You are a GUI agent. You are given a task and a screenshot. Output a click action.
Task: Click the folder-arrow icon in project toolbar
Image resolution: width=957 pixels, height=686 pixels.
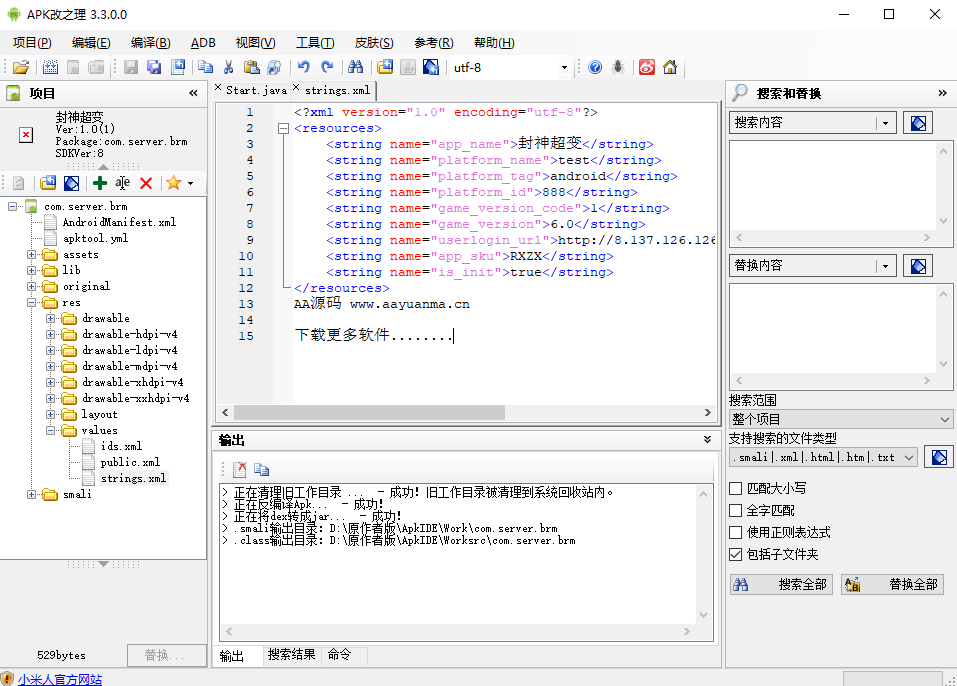click(x=48, y=182)
